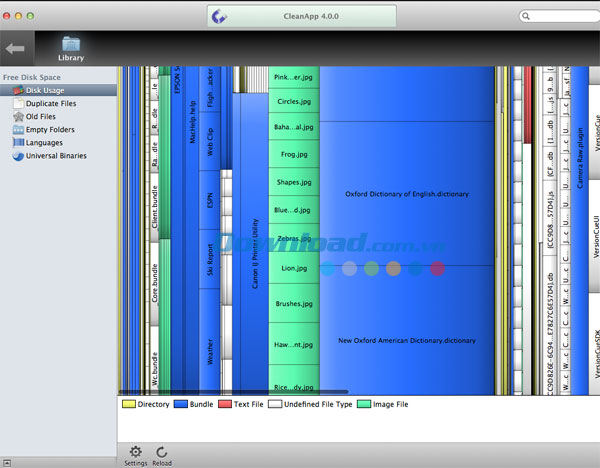Select New Oxford American Dictionary.dictionary block
Viewport: 600px width, 468px height.
coord(407,331)
